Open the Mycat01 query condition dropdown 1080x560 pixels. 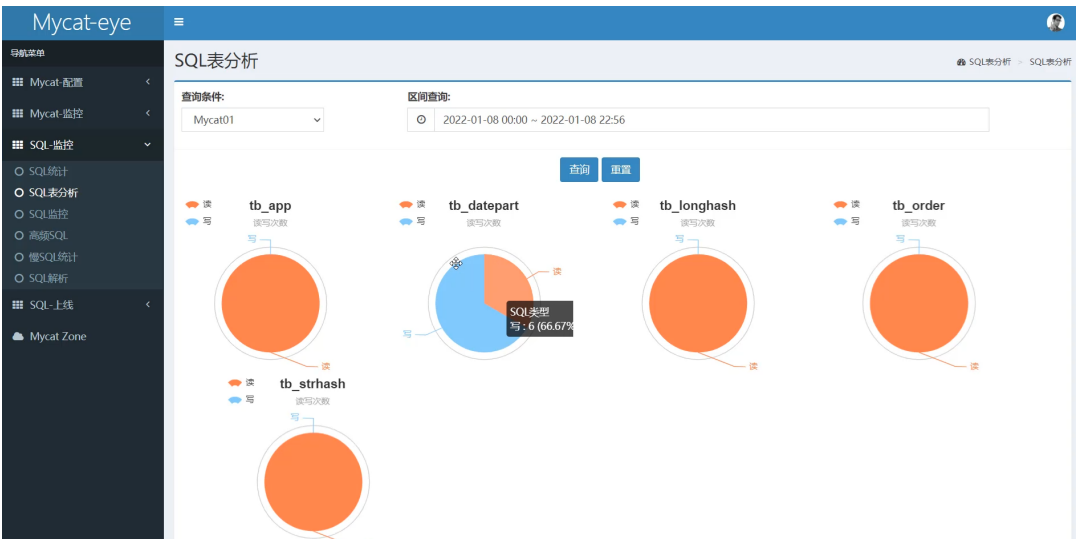coord(252,120)
